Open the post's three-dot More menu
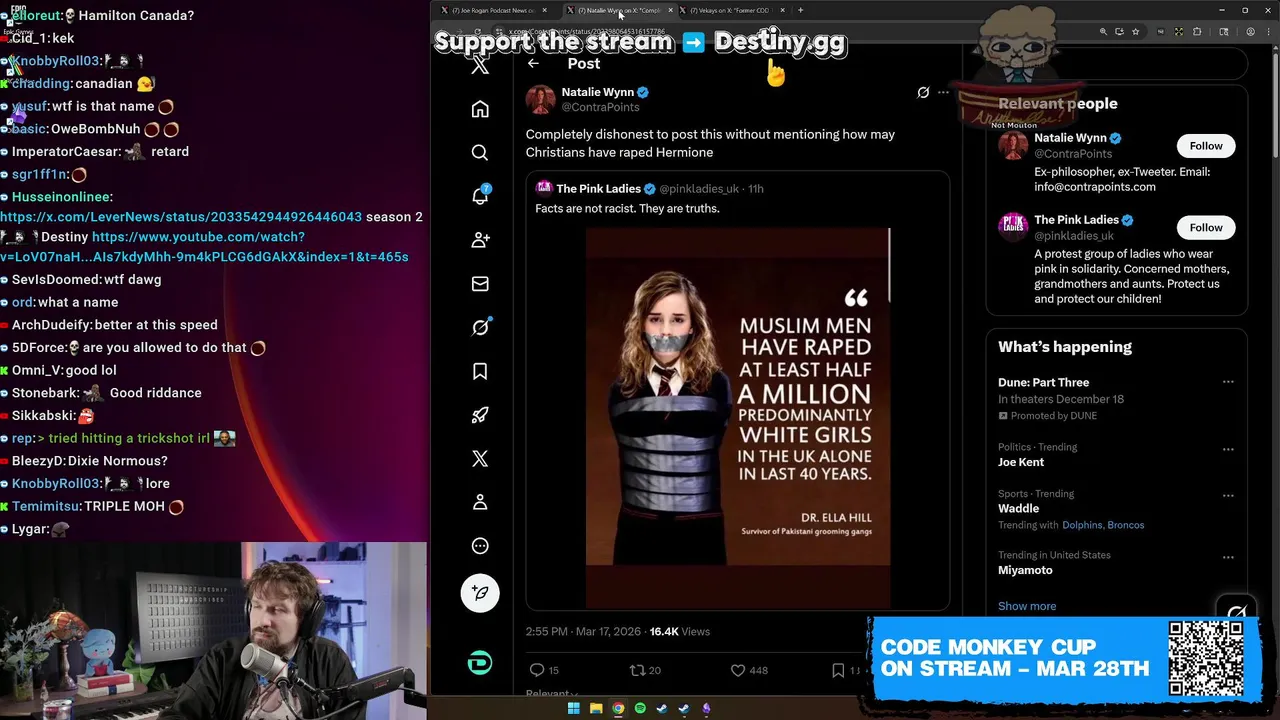1280x720 pixels. [x=943, y=92]
